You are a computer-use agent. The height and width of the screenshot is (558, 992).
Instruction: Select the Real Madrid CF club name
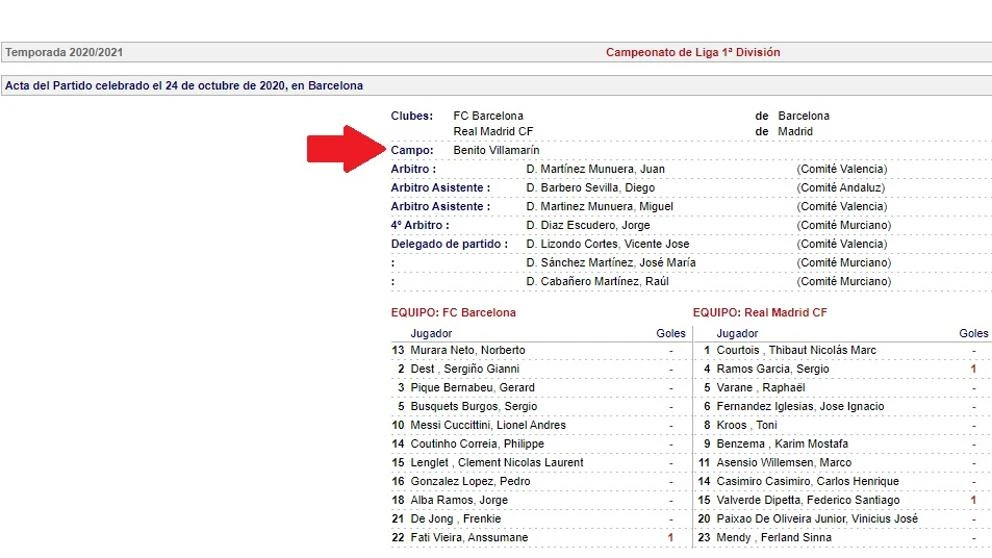pyautogui.click(x=493, y=132)
